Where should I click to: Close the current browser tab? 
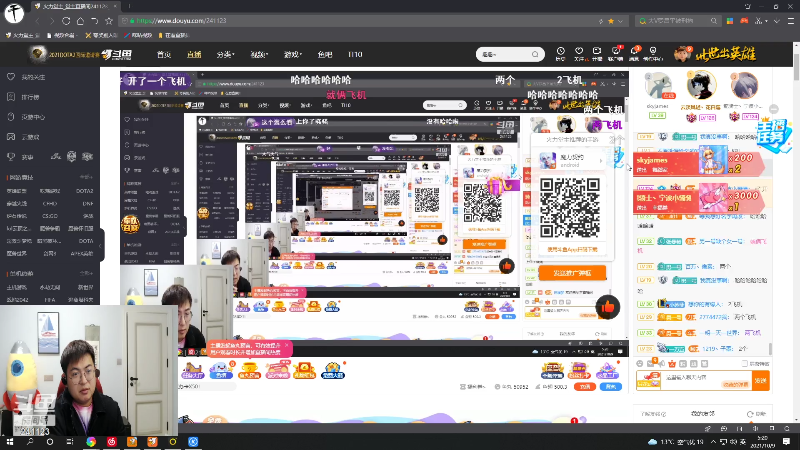click(x=115, y=6)
